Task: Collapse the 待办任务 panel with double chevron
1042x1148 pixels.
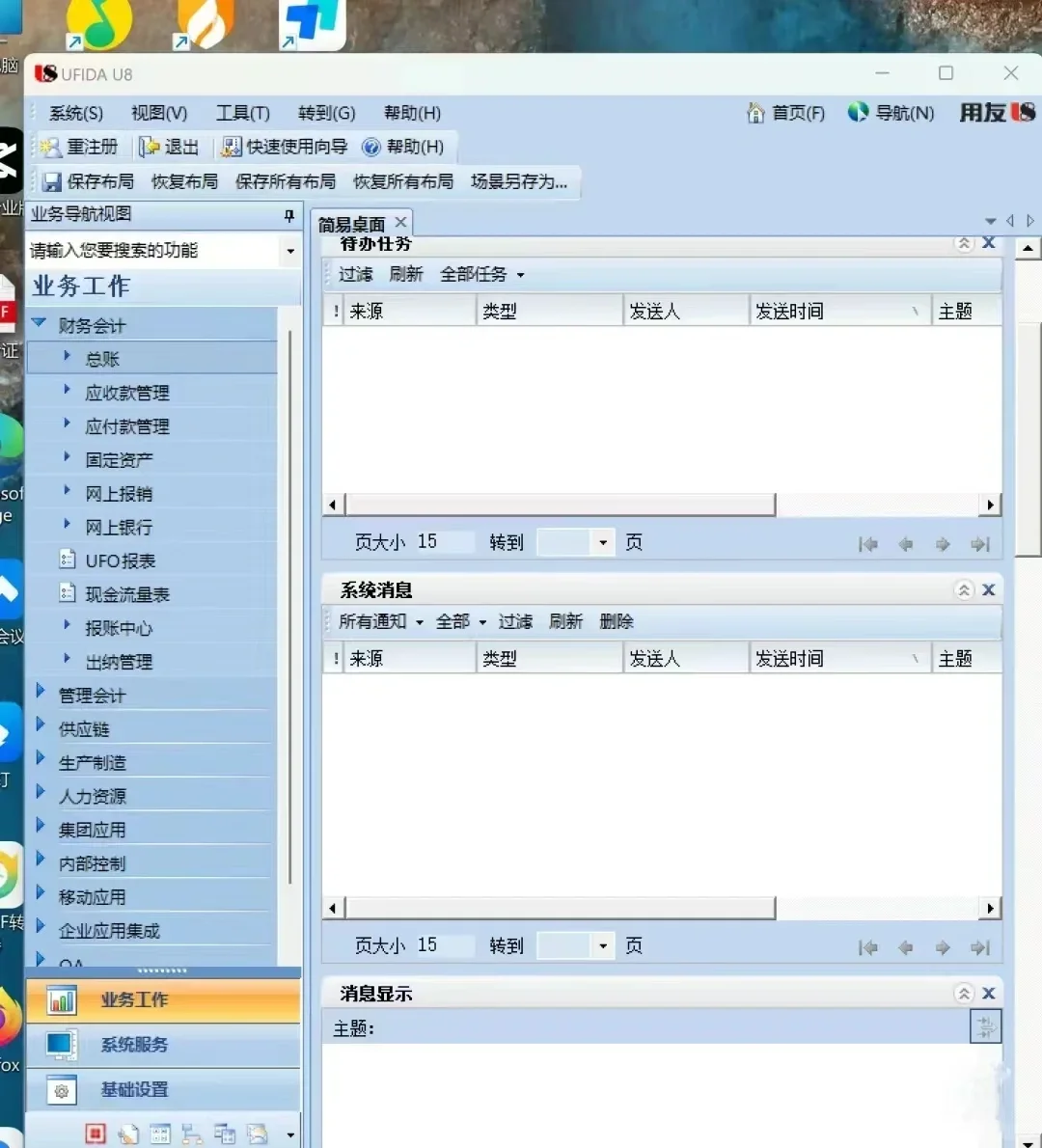Action: point(963,244)
